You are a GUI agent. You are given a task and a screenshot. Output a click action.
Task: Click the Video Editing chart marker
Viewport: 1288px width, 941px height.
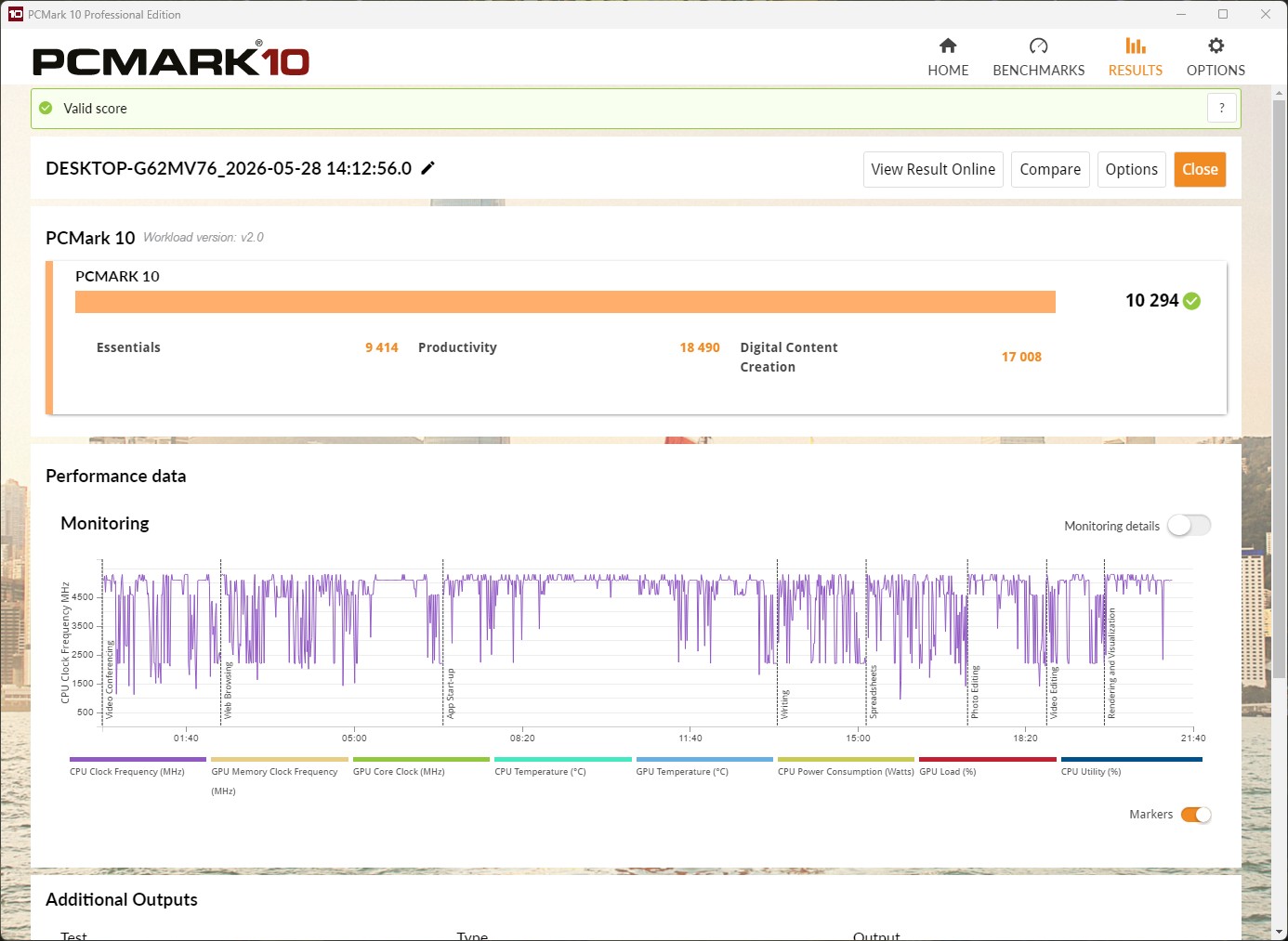pos(1054,693)
